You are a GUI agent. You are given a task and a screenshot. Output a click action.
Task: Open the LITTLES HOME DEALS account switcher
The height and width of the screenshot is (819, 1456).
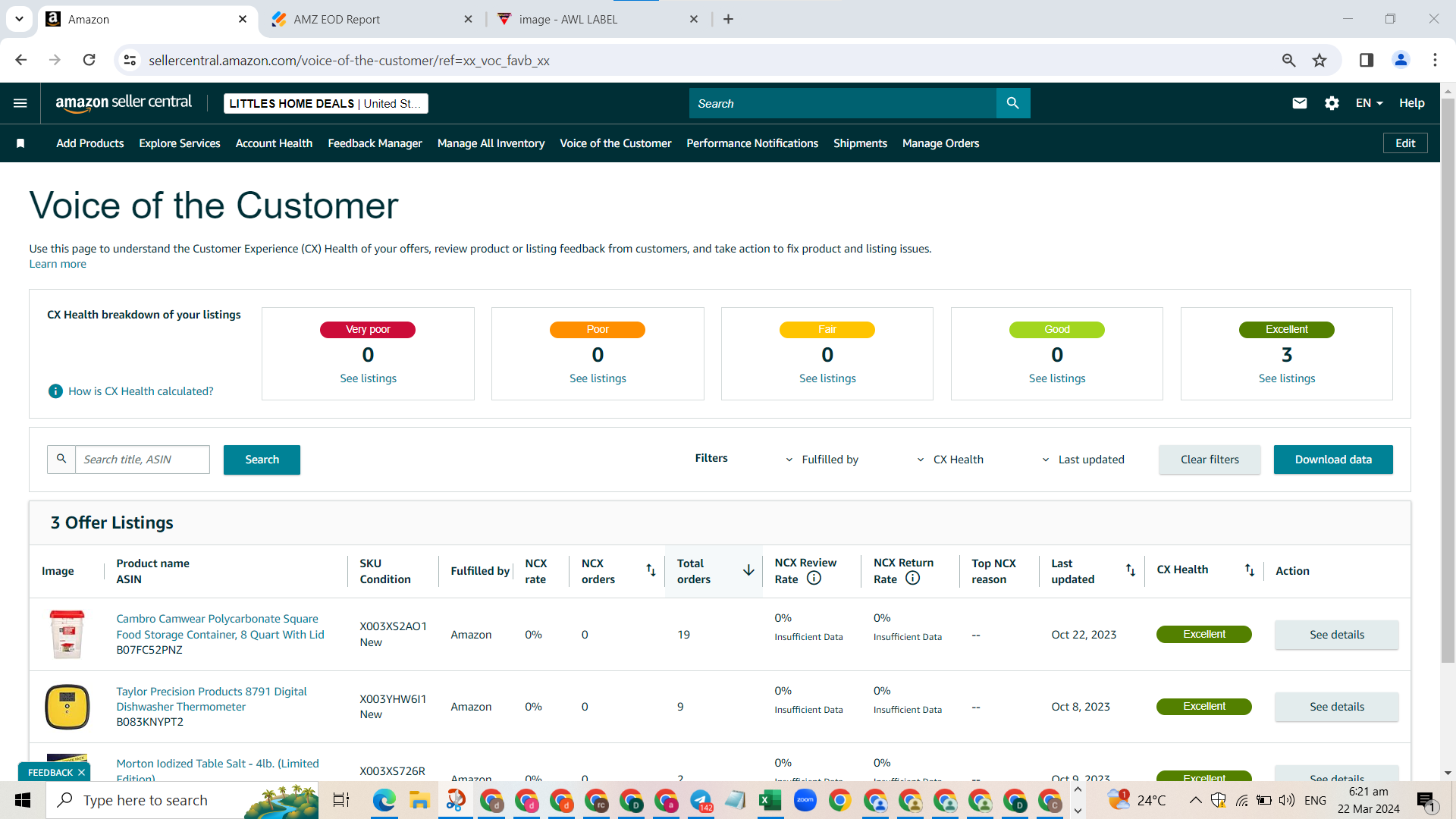[x=325, y=103]
